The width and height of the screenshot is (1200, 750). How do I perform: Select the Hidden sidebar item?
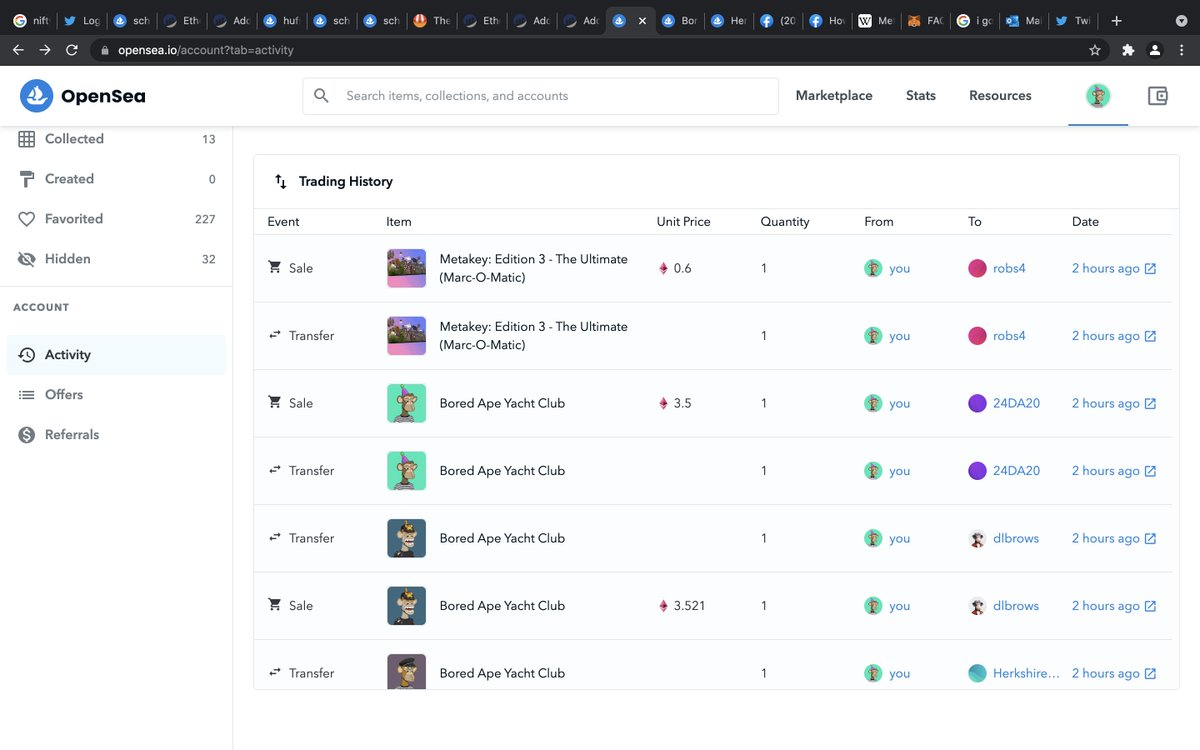pyautogui.click(x=116, y=259)
